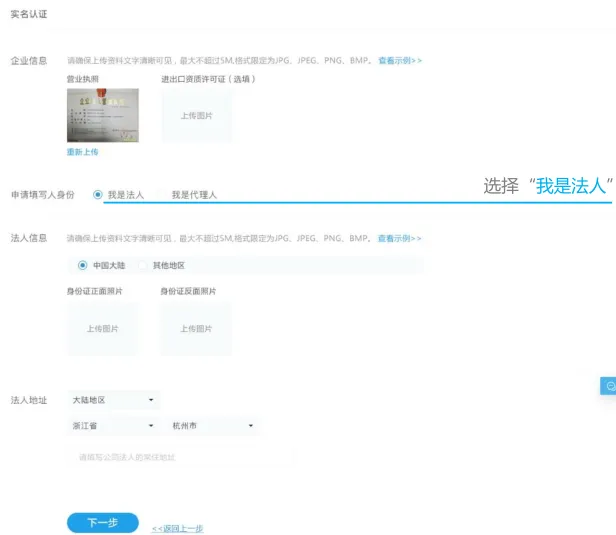Click the 进出口资质许可证（选填）label
Screen dimensions: 616x535
coord(208,79)
